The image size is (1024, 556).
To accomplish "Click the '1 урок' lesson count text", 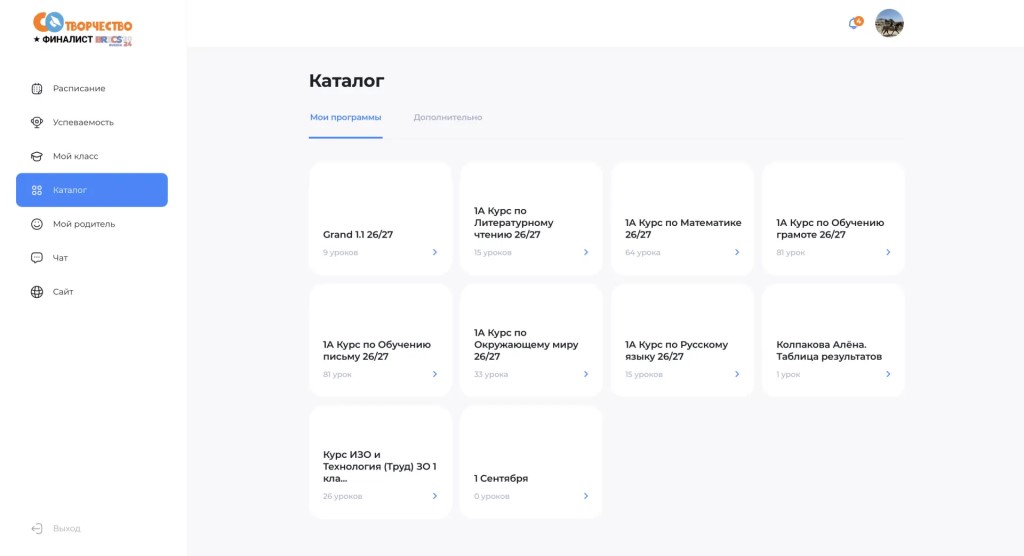I will (x=788, y=374).
